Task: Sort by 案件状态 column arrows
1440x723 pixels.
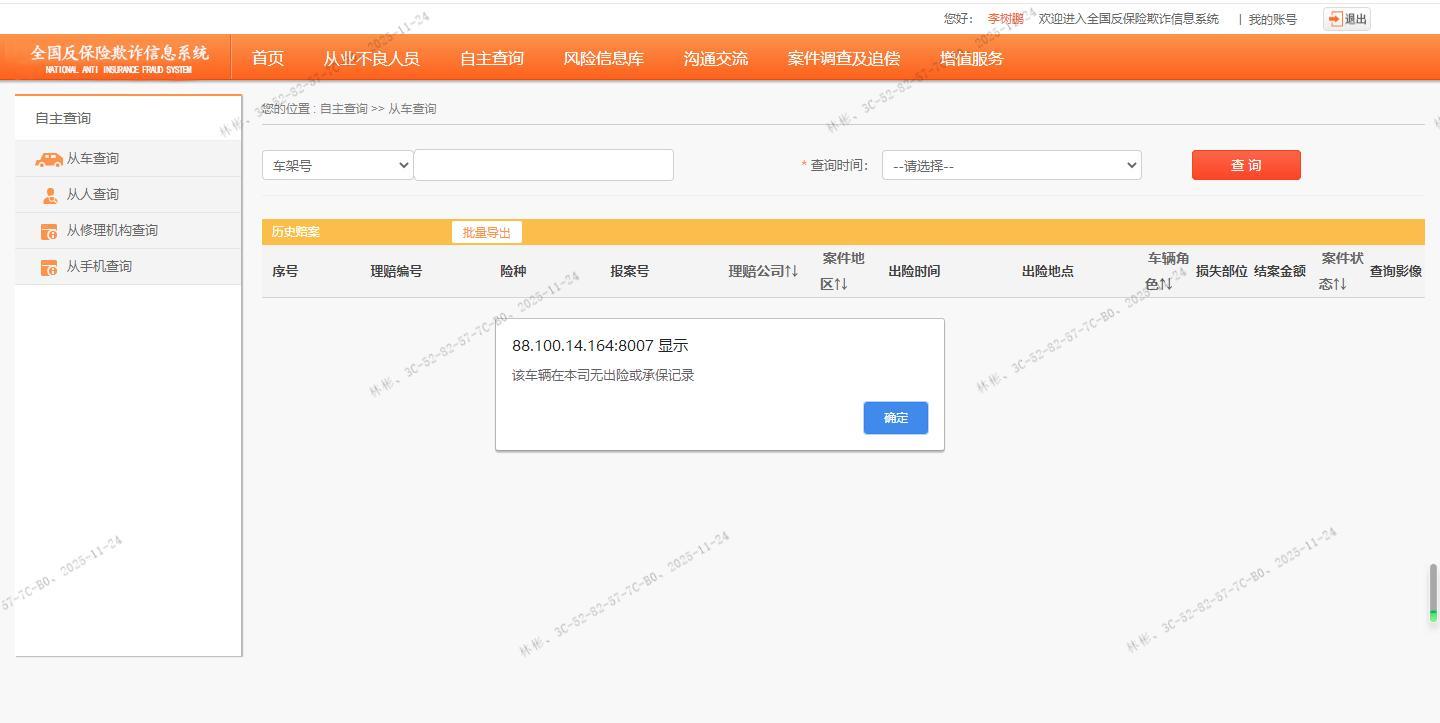Action: coord(1339,284)
